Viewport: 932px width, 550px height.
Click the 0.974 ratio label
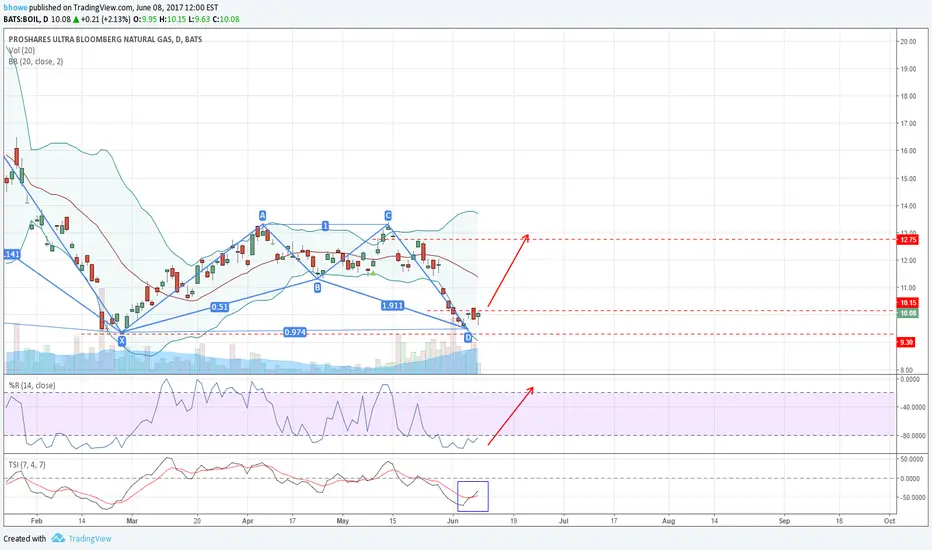click(x=295, y=332)
